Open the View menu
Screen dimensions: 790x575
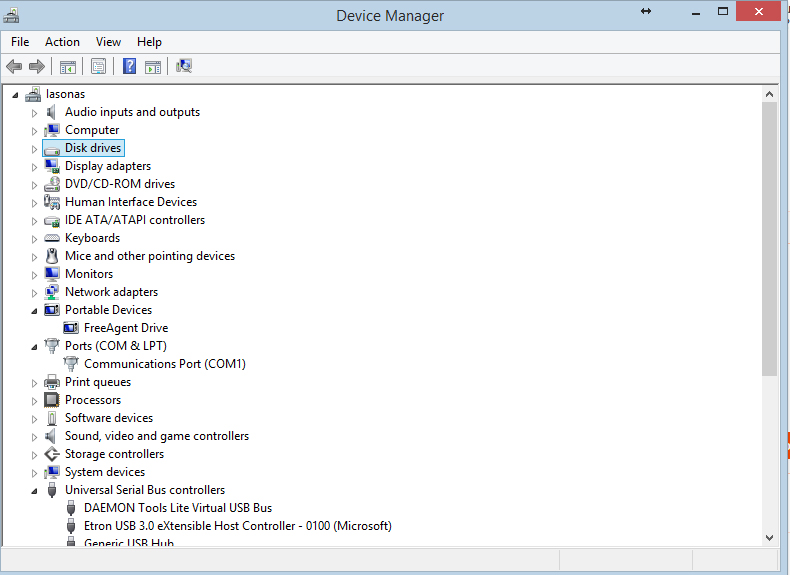(x=108, y=42)
